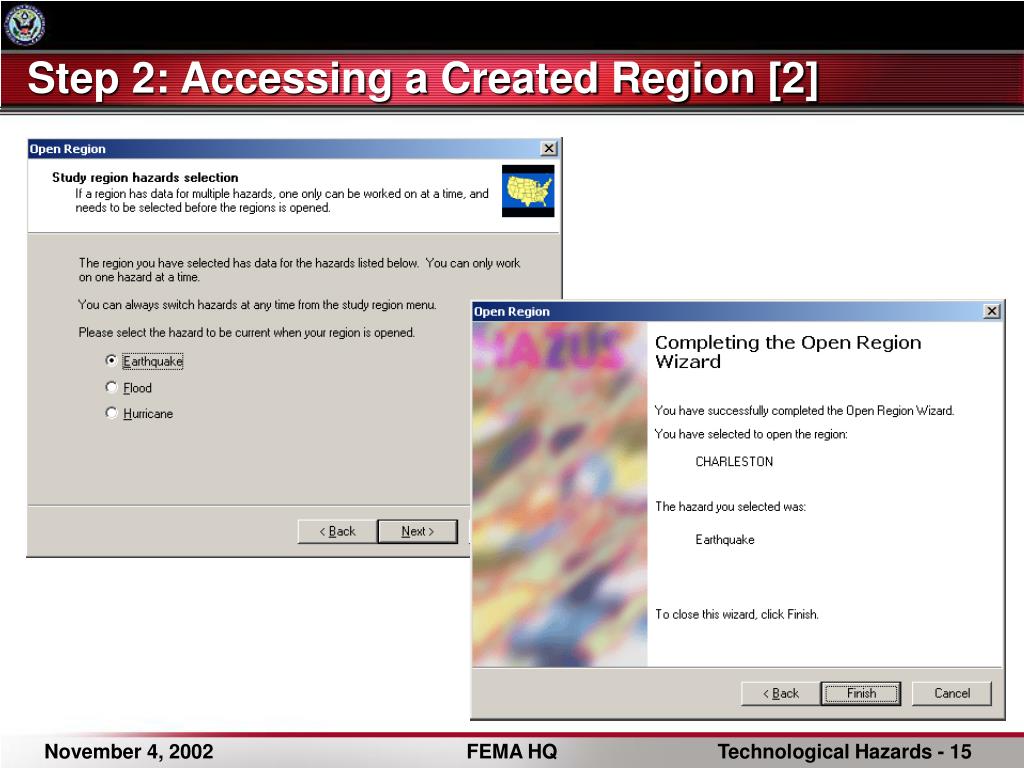Click Back in the hazards selection dialog

pos(337,532)
